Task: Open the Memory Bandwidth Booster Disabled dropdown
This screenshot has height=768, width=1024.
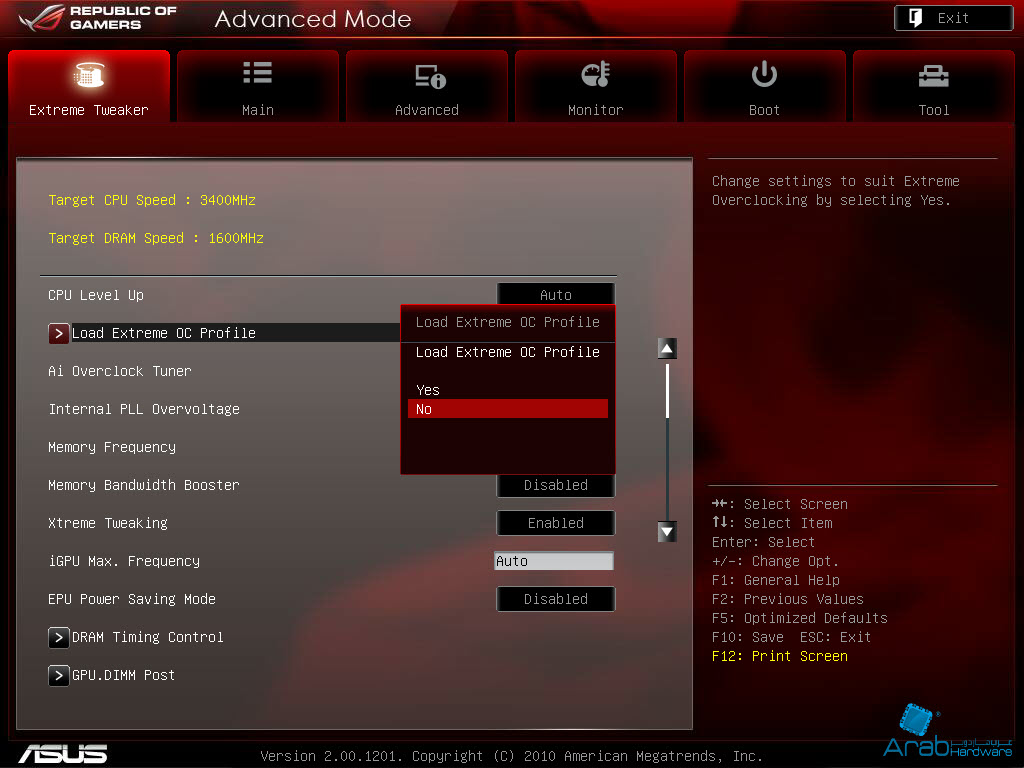Action: pyautogui.click(x=556, y=485)
